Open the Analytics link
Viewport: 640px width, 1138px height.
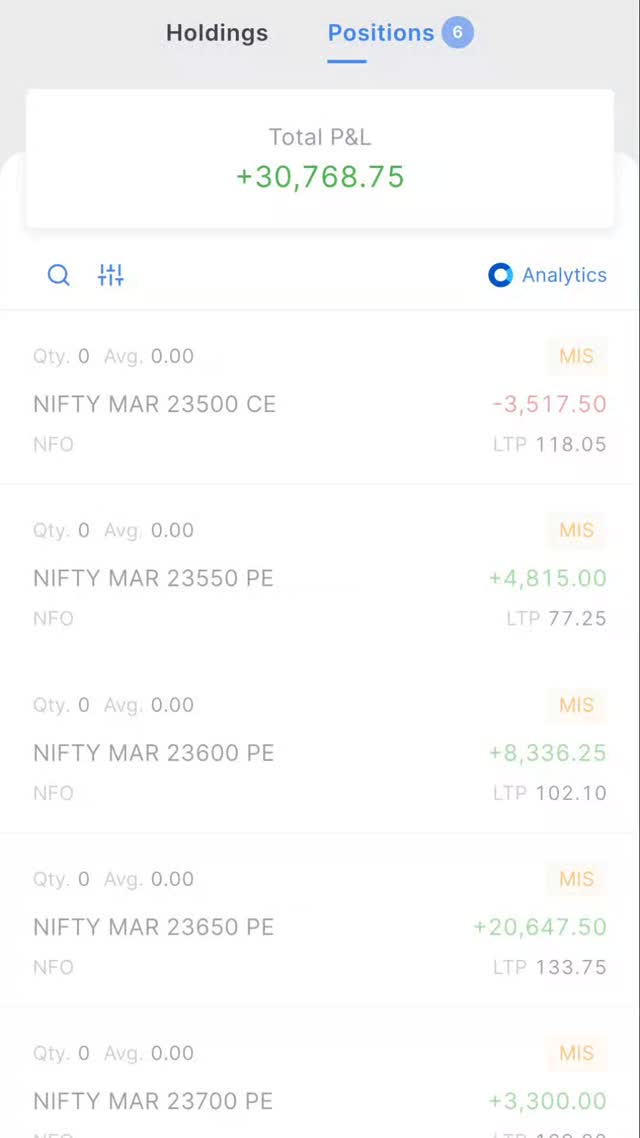click(563, 275)
